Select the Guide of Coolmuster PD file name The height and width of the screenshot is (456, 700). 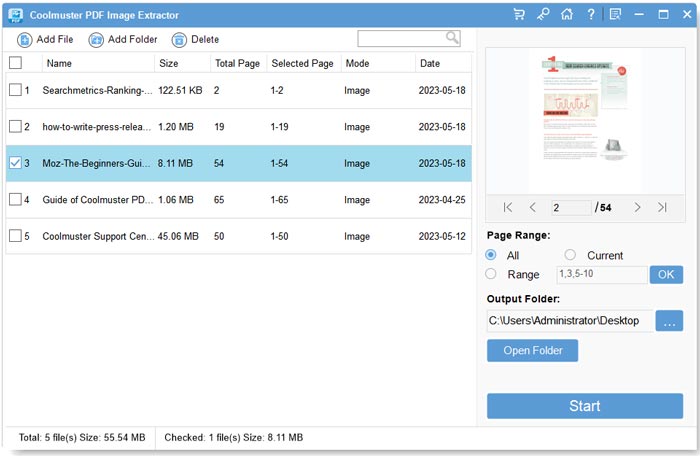pyautogui.click(x=98, y=200)
